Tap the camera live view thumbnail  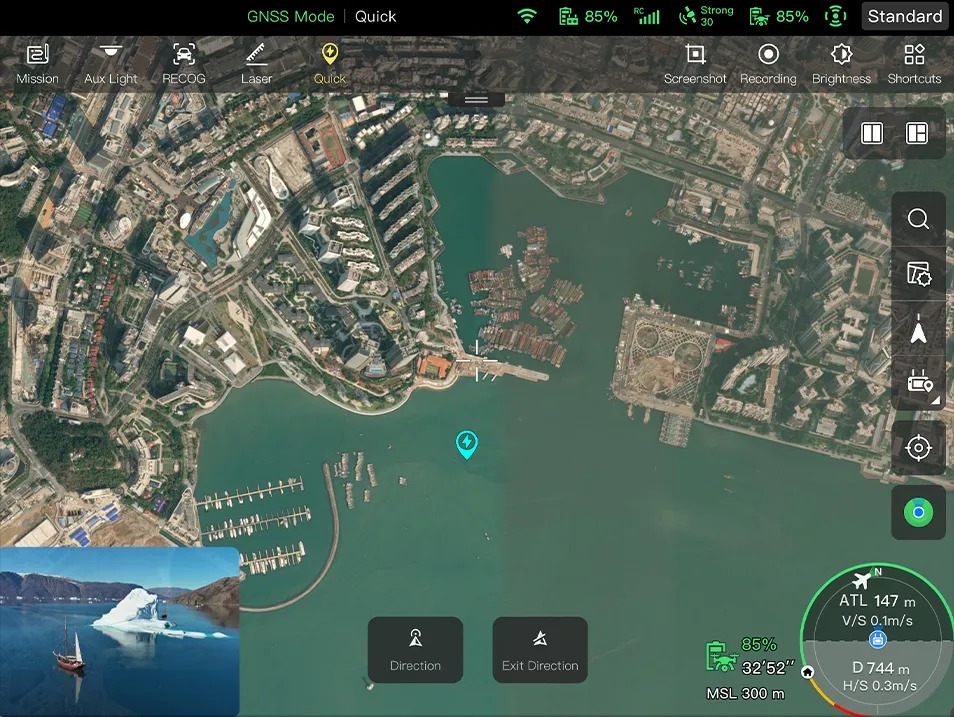[120, 631]
